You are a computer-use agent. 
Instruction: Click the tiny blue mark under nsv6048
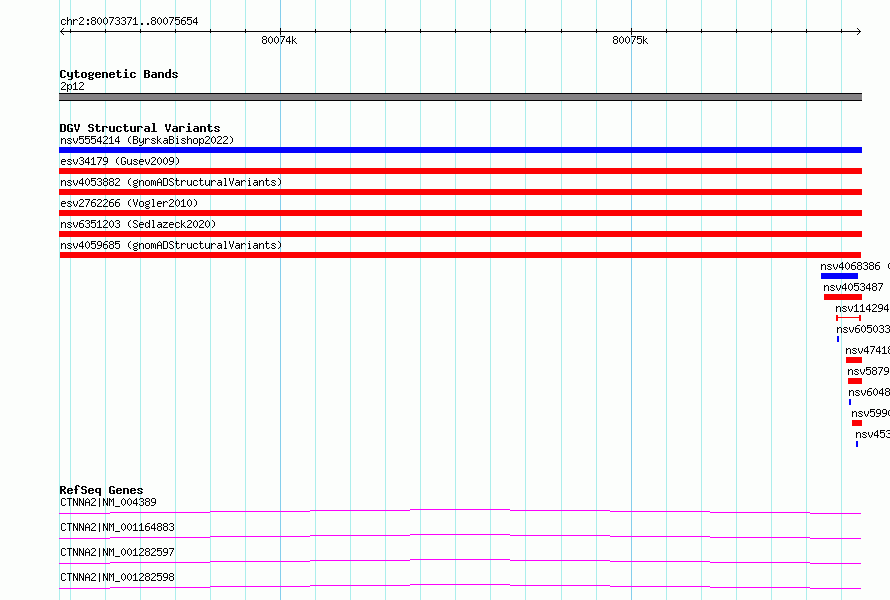click(x=850, y=402)
